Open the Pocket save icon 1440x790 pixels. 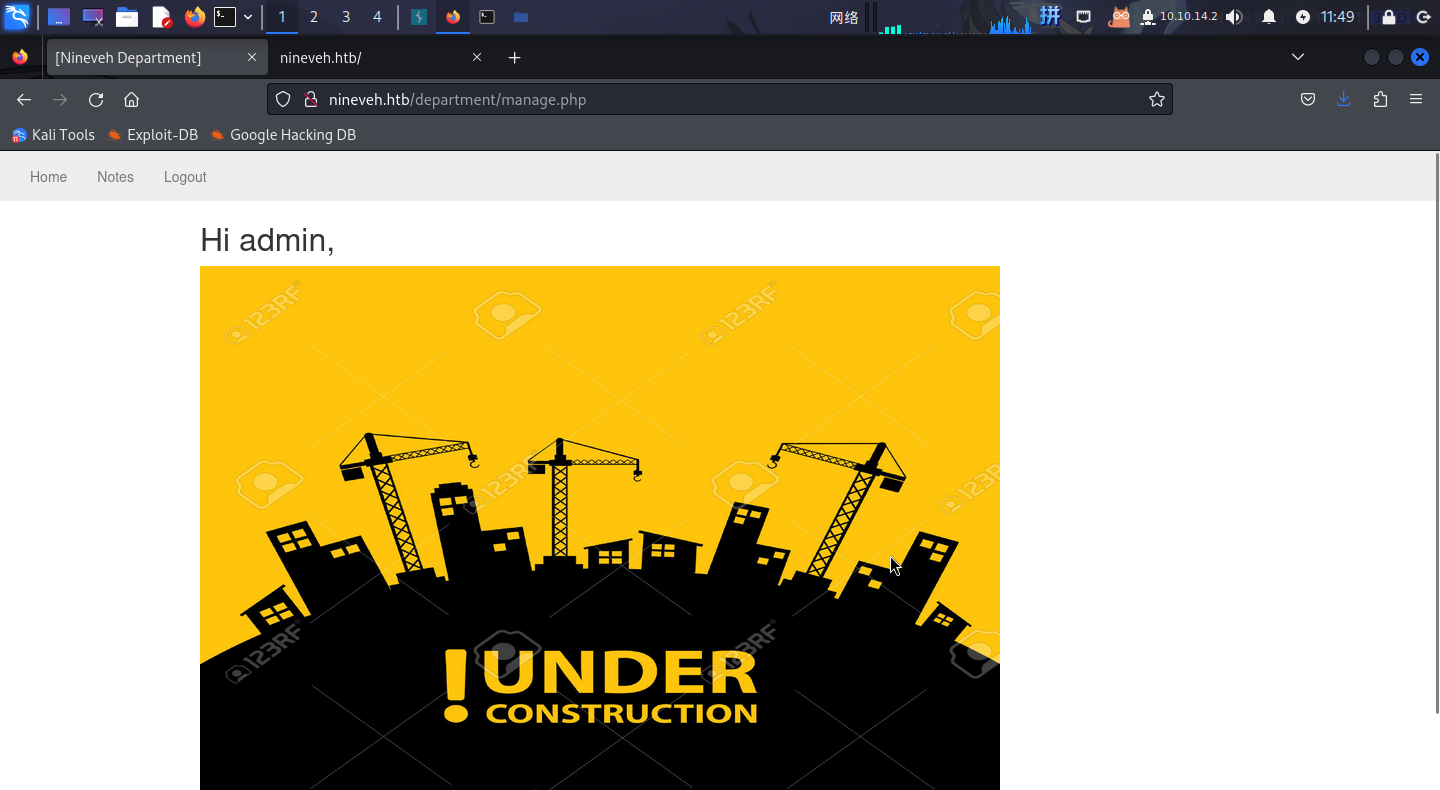[x=1307, y=99]
